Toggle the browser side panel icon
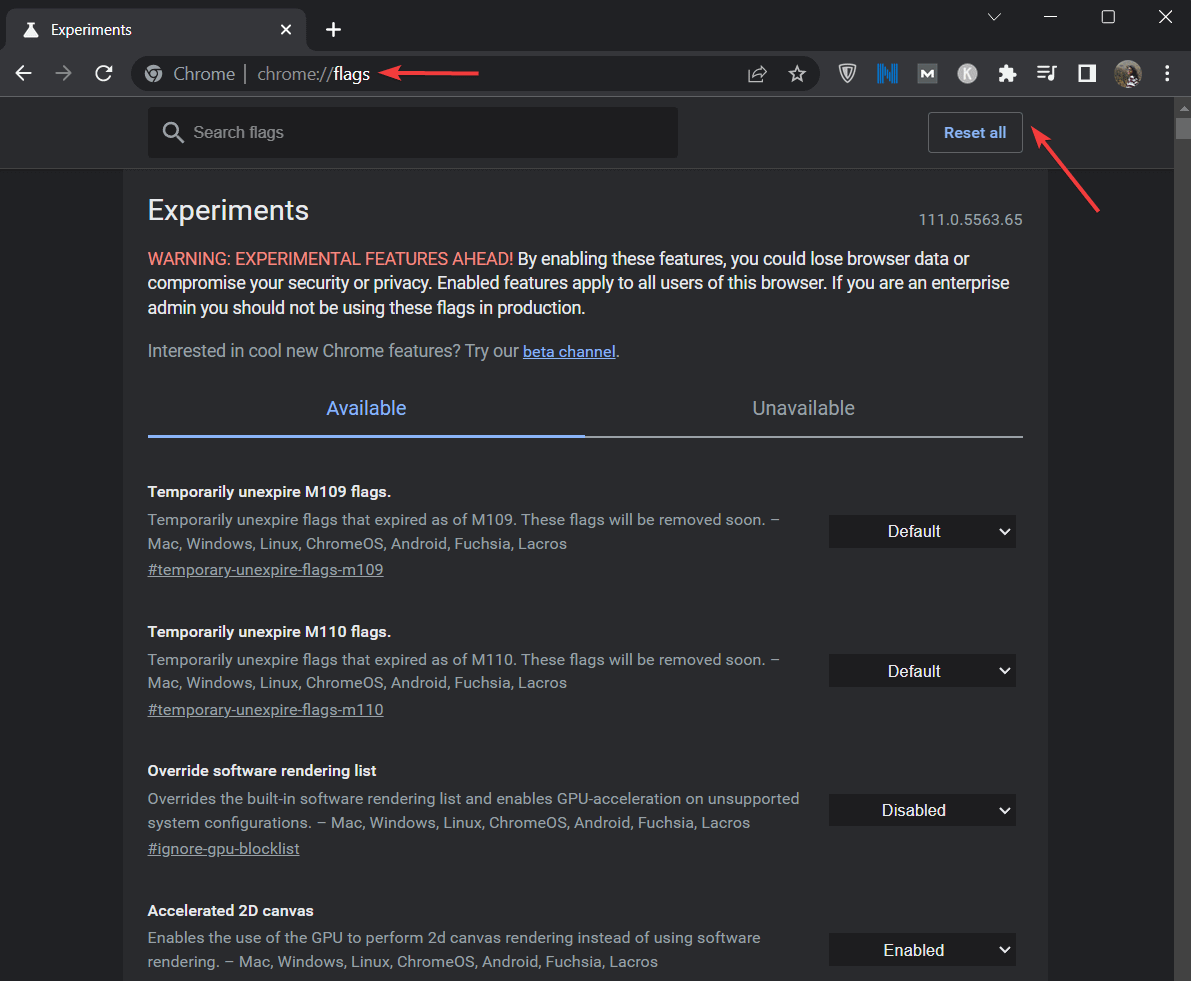The height and width of the screenshot is (981, 1191). tap(1087, 73)
